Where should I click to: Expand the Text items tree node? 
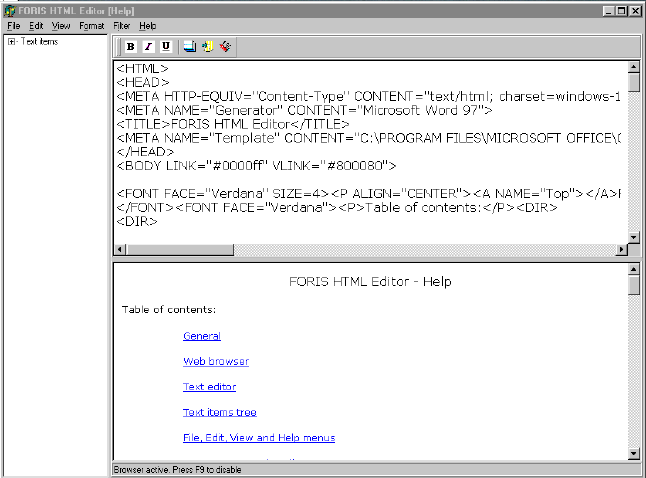click(10, 41)
